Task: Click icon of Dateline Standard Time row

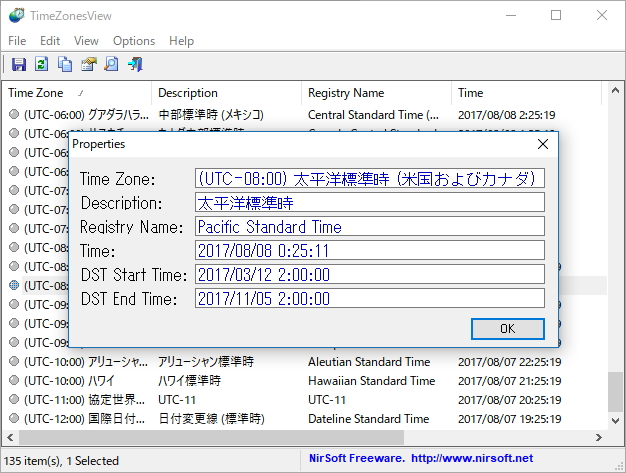Action: (14, 418)
